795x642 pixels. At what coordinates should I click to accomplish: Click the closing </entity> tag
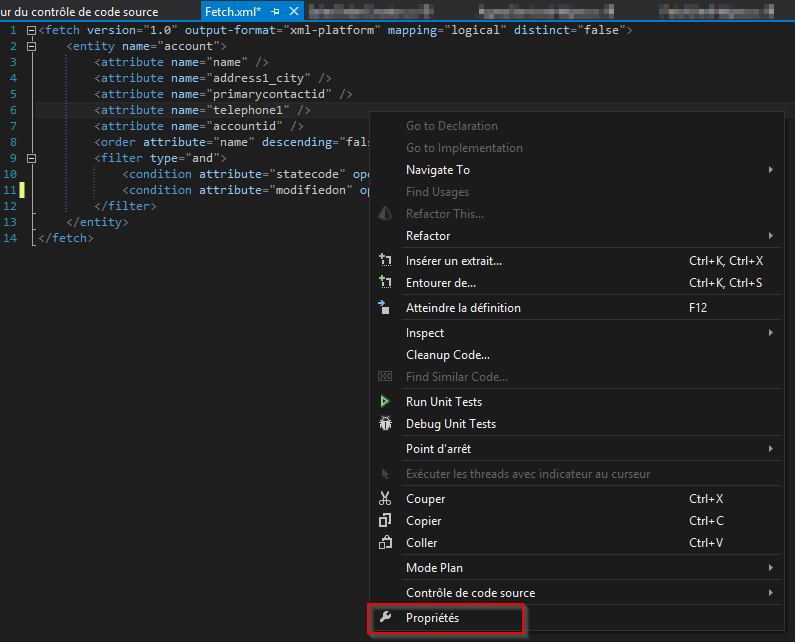pos(97,222)
